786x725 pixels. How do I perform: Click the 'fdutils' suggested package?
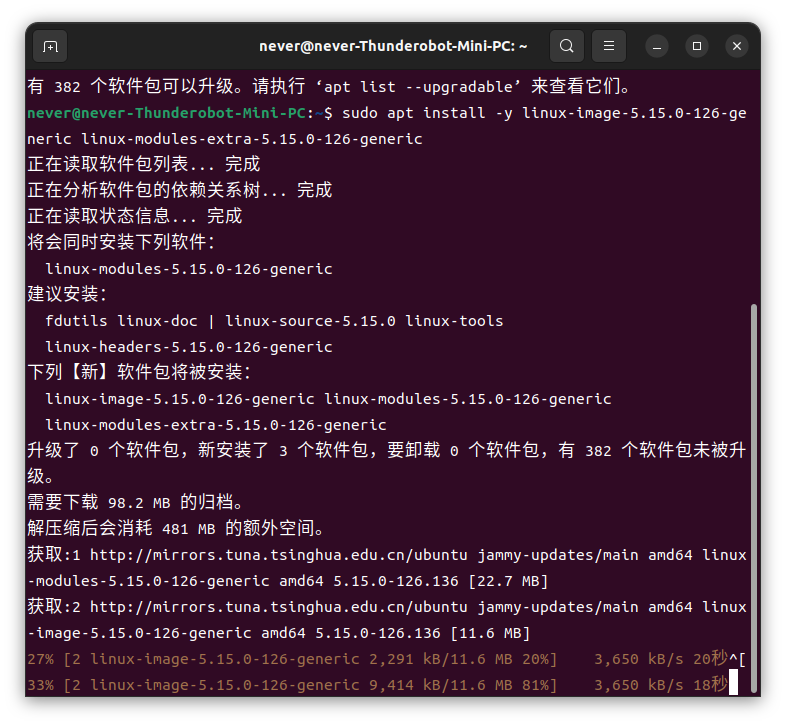coord(76,321)
